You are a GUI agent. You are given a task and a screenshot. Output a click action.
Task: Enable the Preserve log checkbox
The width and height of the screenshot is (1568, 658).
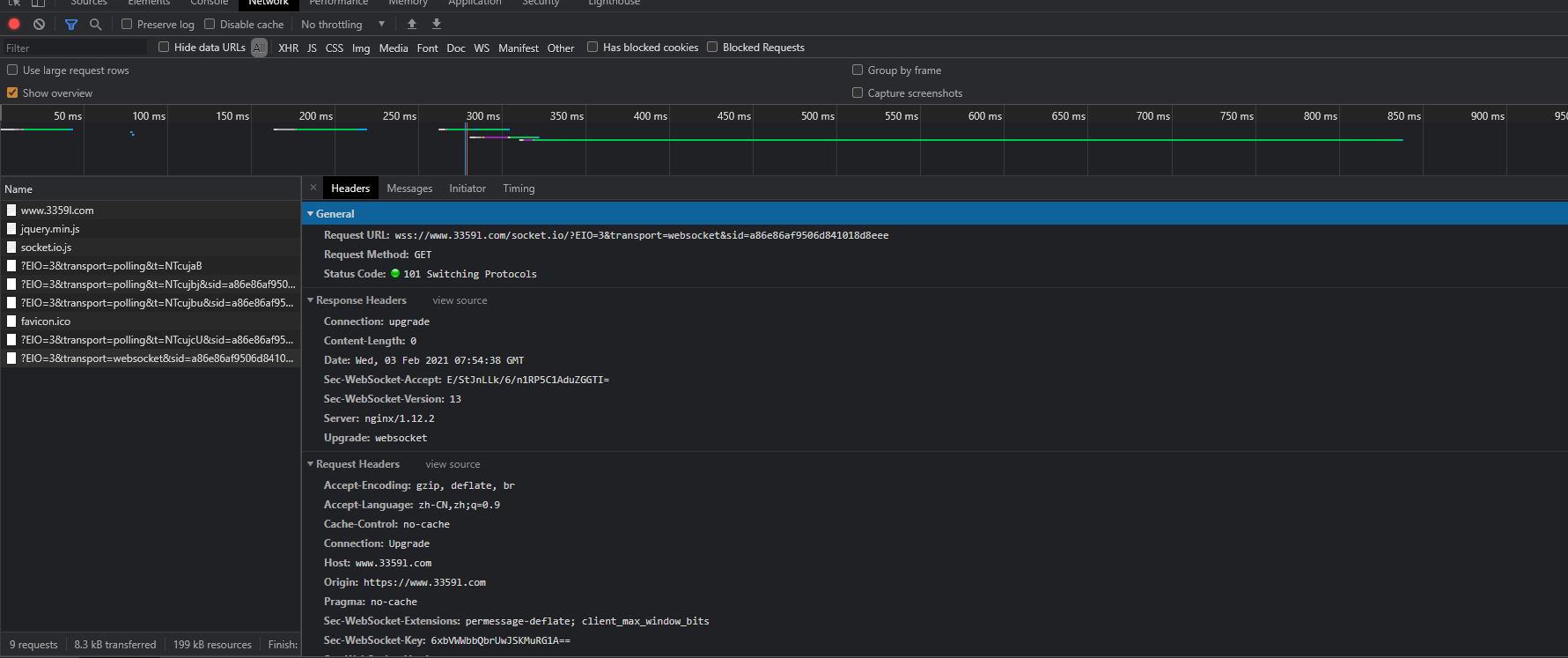click(x=127, y=24)
